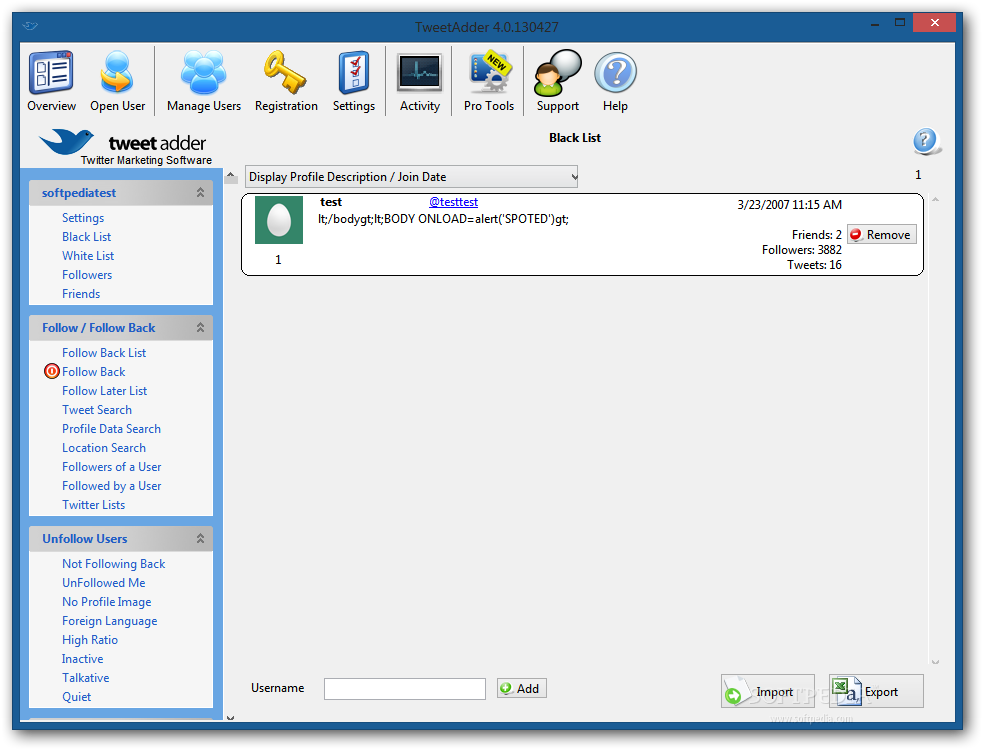Open the Overview toolbar icon
This screenshot has height=750, width=983.
click(x=51, y=82)
